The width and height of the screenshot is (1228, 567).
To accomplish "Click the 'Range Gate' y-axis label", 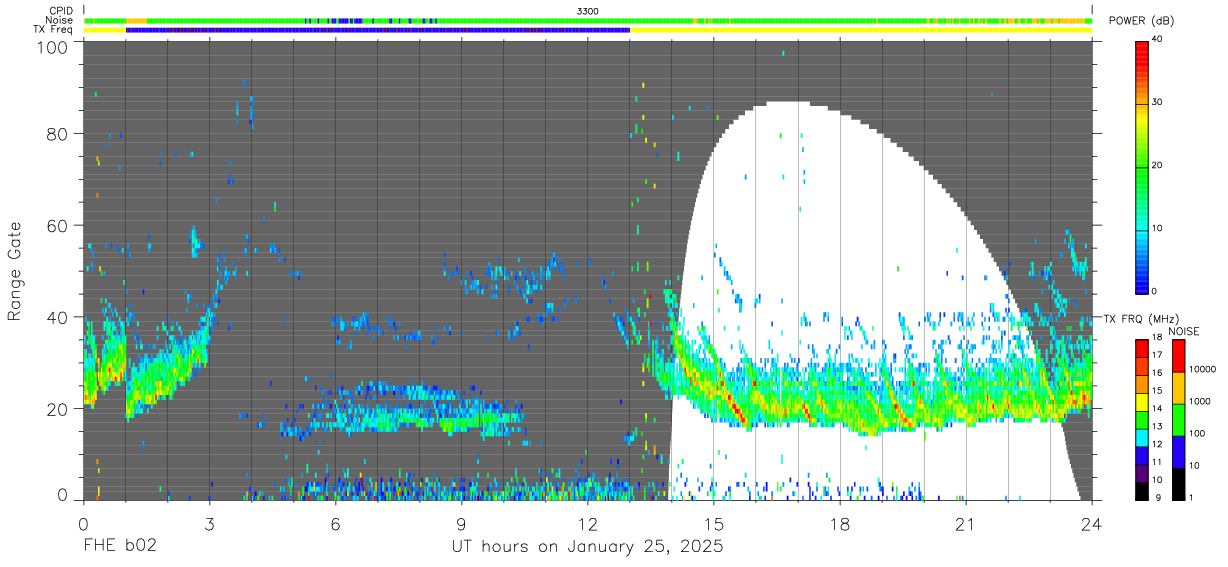I will point(15,271).
